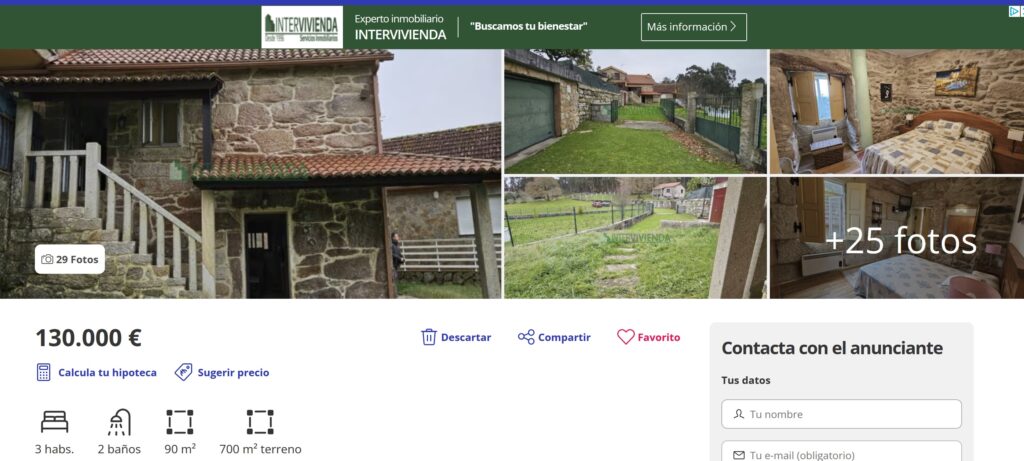Focus the Tu e-mail (obligatorio) field
Screen dimensions: 1024x461
pyautogui.click(x=841, y=452)
